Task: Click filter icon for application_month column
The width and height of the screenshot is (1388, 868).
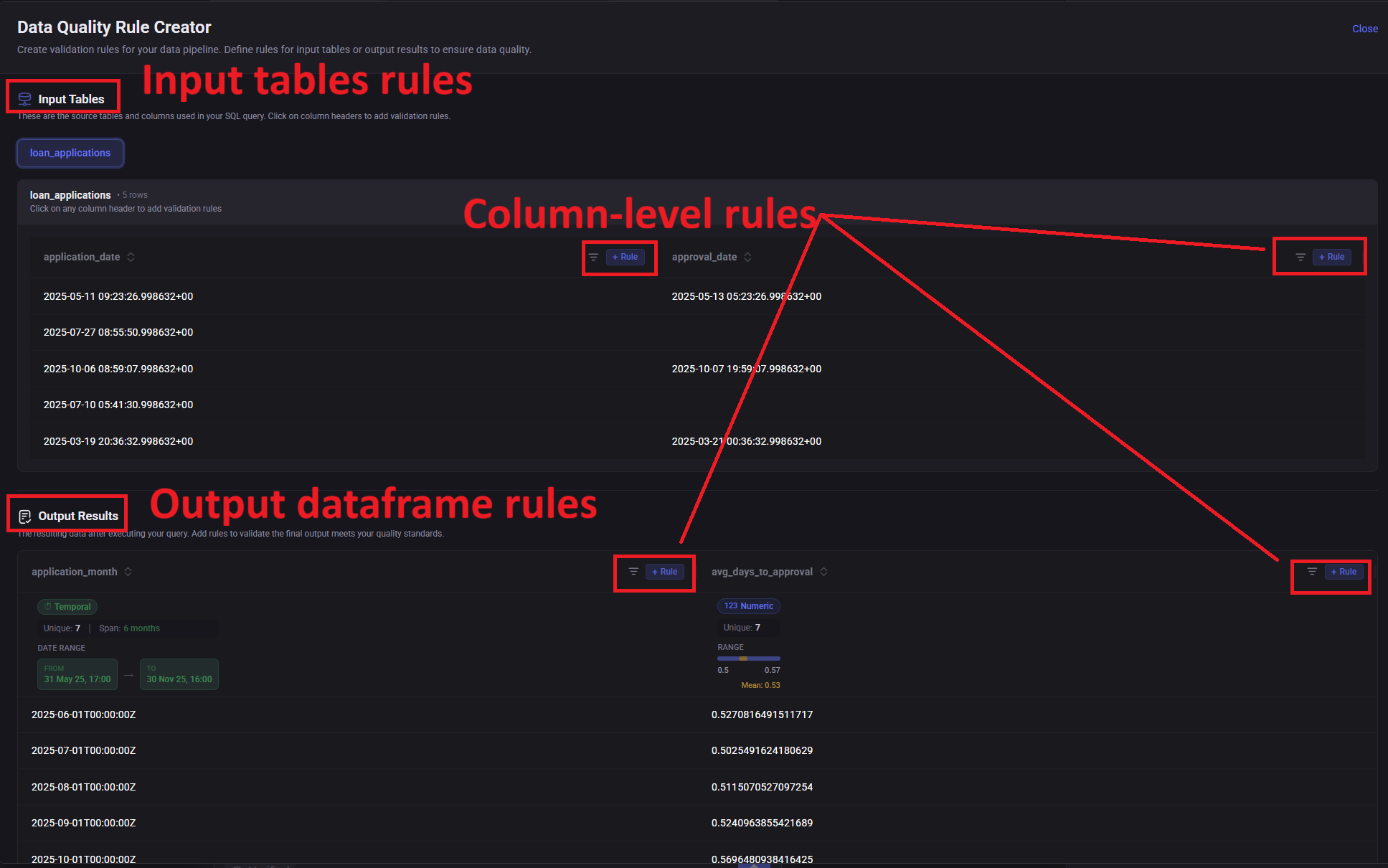Action: click(x=633, y=572)
